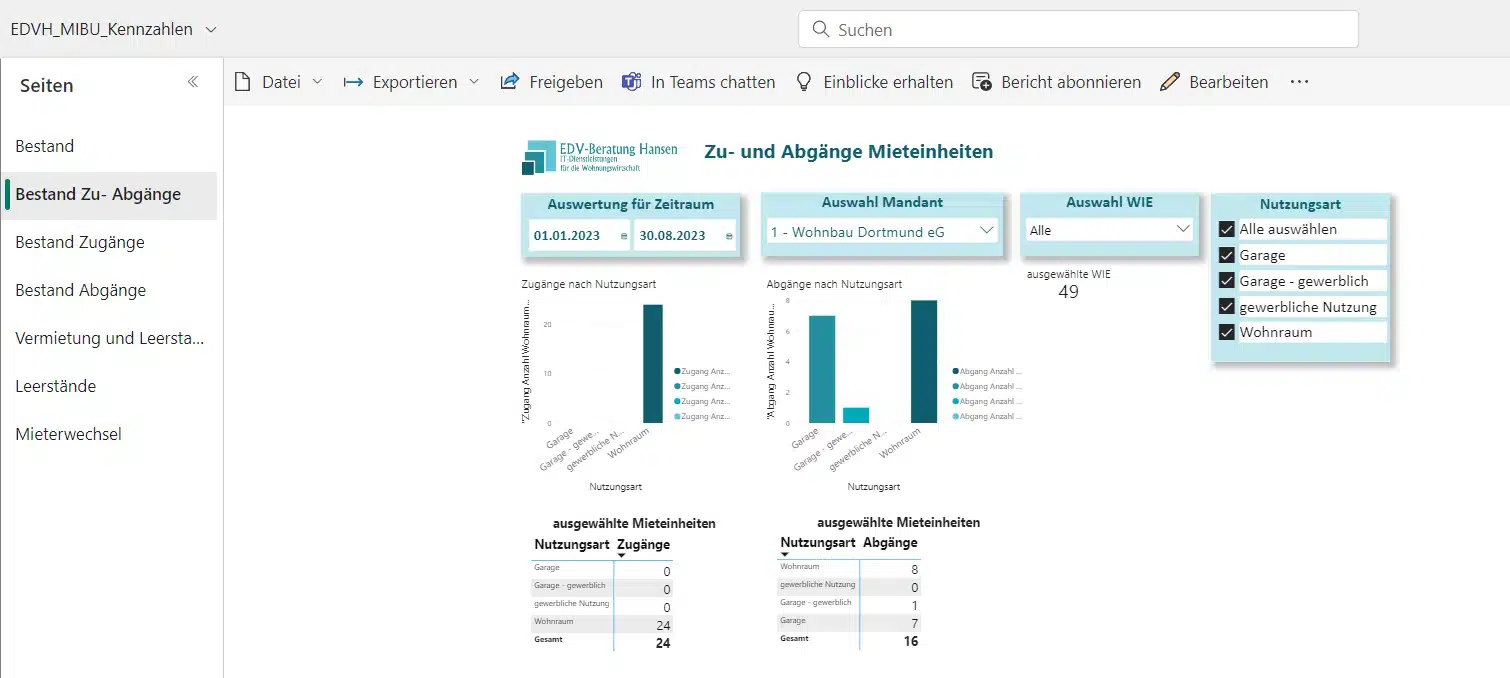Screen dimensions: 1510x678
Task: Open the more options ellipsis menu
Action: pyautogui.click(x=1299, y=82)
